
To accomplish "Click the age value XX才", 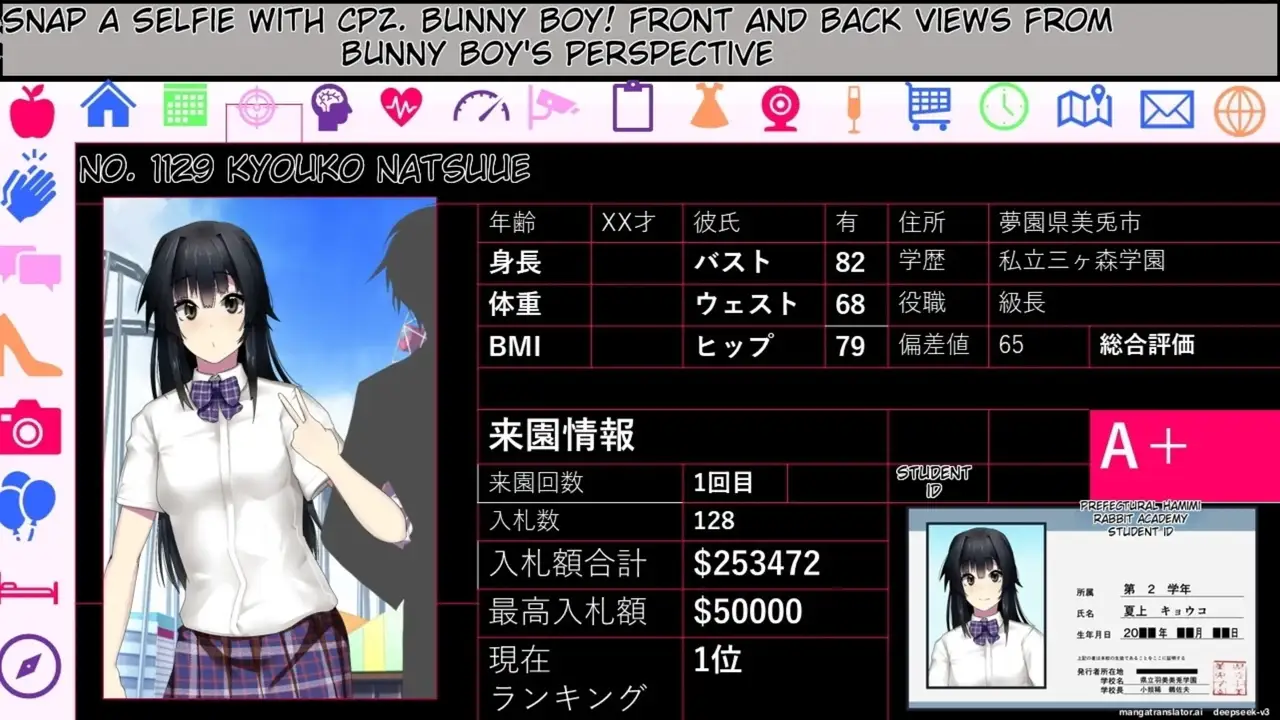I will 628,222.
